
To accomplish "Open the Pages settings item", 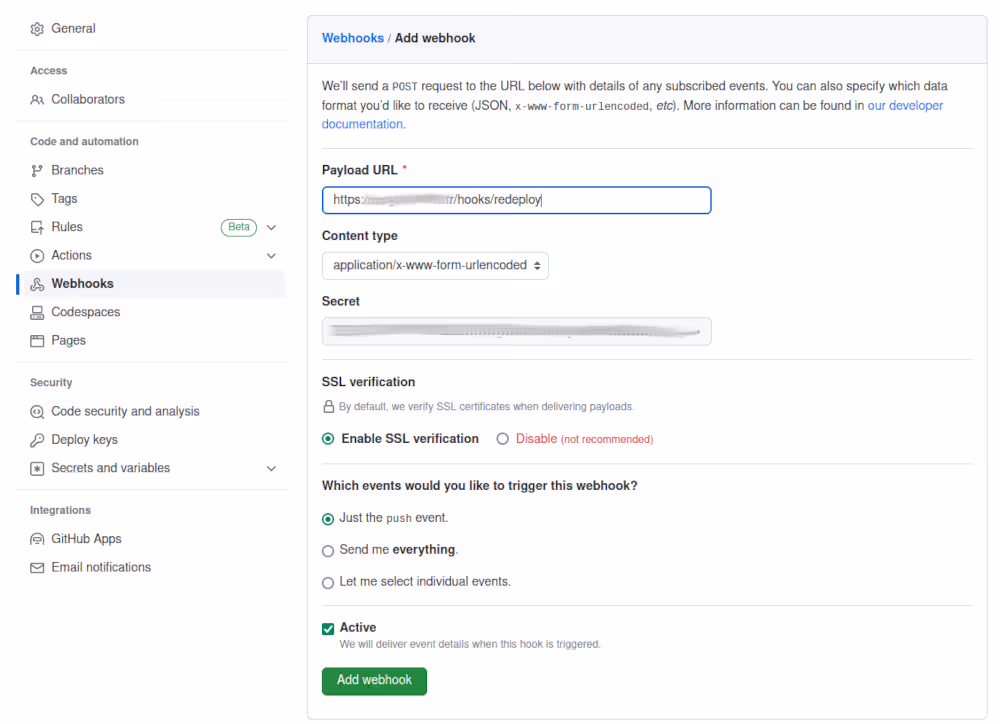I will [x=68, y=341].
